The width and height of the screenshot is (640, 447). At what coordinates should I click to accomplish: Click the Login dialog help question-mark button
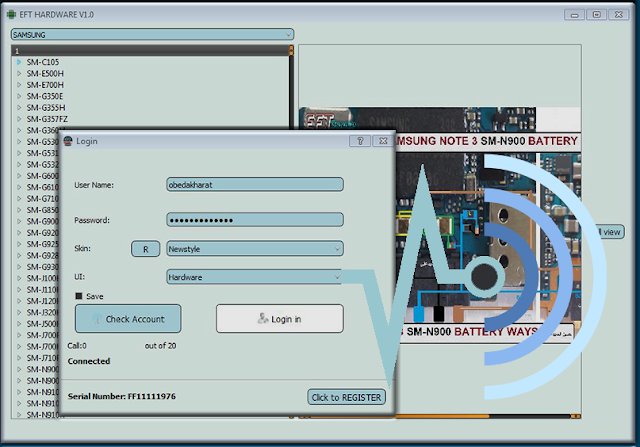[x=360, y=141]
